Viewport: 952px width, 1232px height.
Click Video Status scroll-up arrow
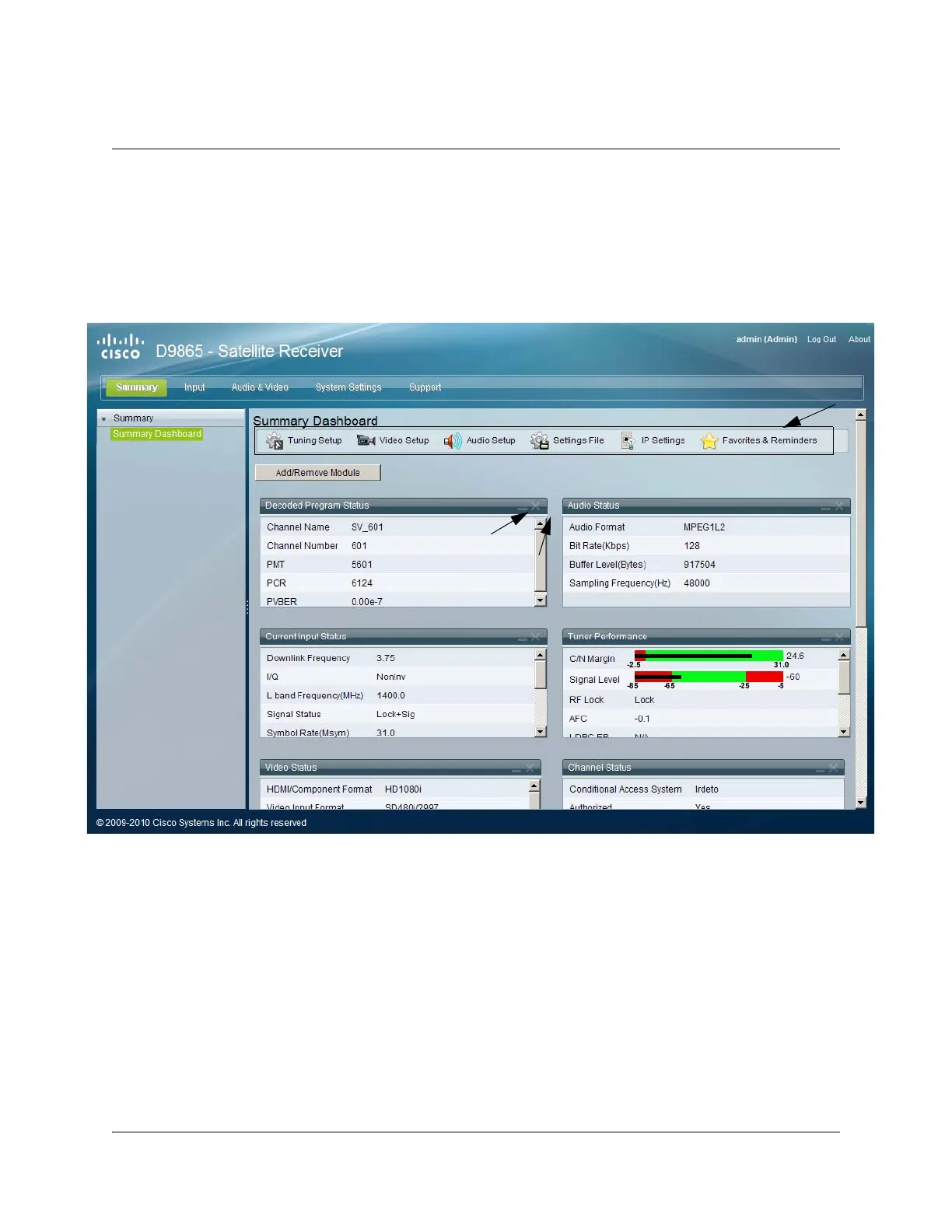click(534, 786)
